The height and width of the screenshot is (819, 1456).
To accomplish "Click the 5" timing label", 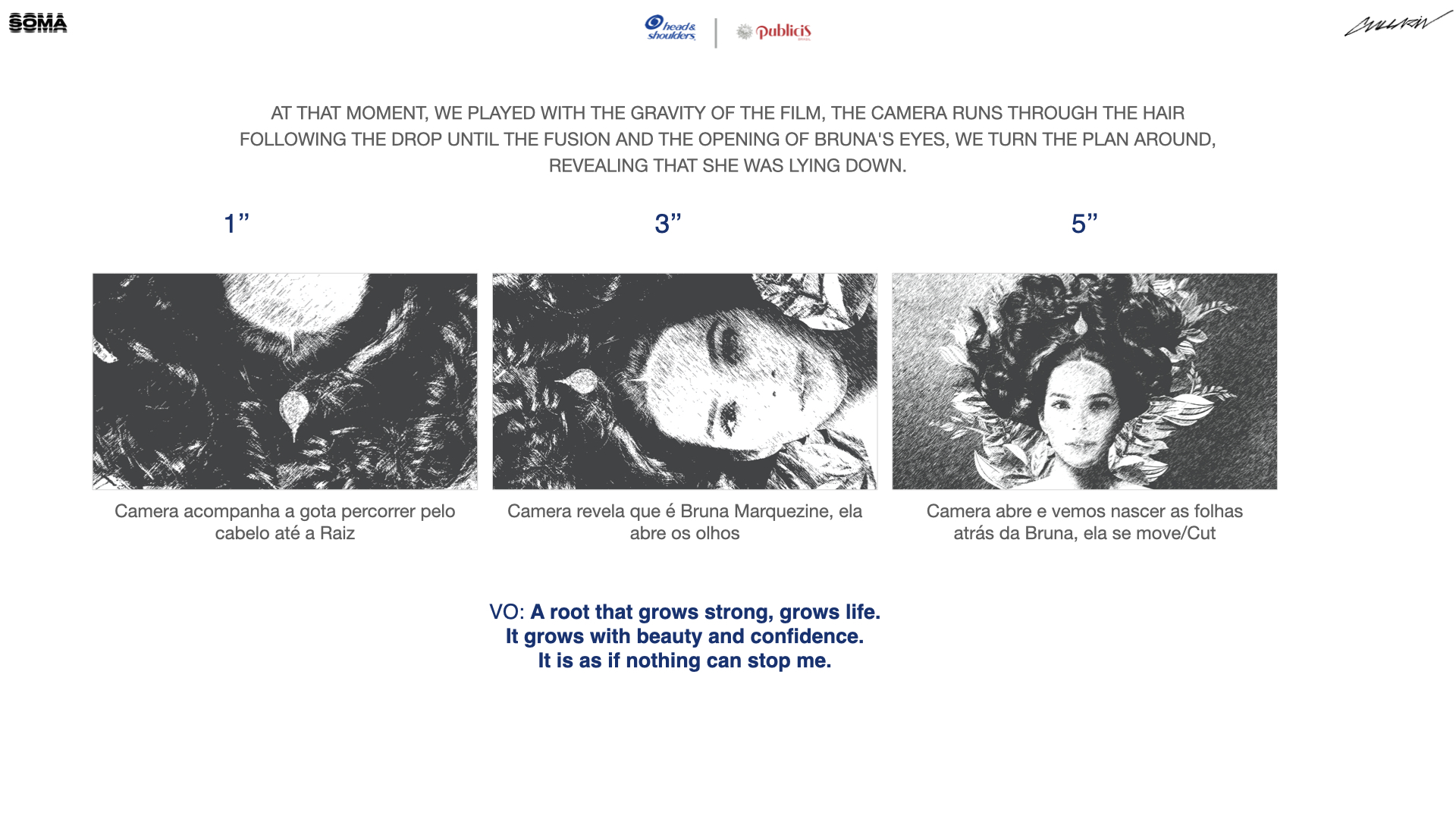I will pyautogui.click(x=1084, y=224).
